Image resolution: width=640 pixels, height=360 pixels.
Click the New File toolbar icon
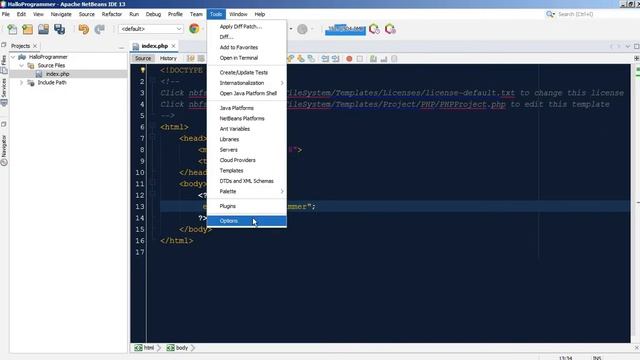tap(12, 29)
